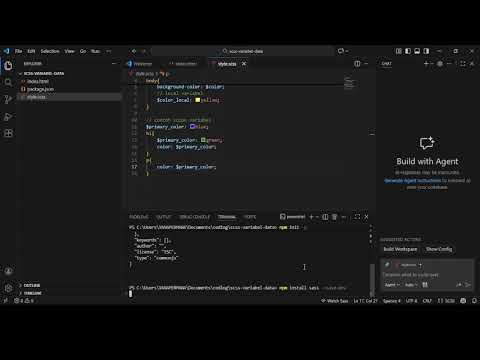Send the chat message
The height and width of the screenshot is (360, 480).
pos(468,285)
